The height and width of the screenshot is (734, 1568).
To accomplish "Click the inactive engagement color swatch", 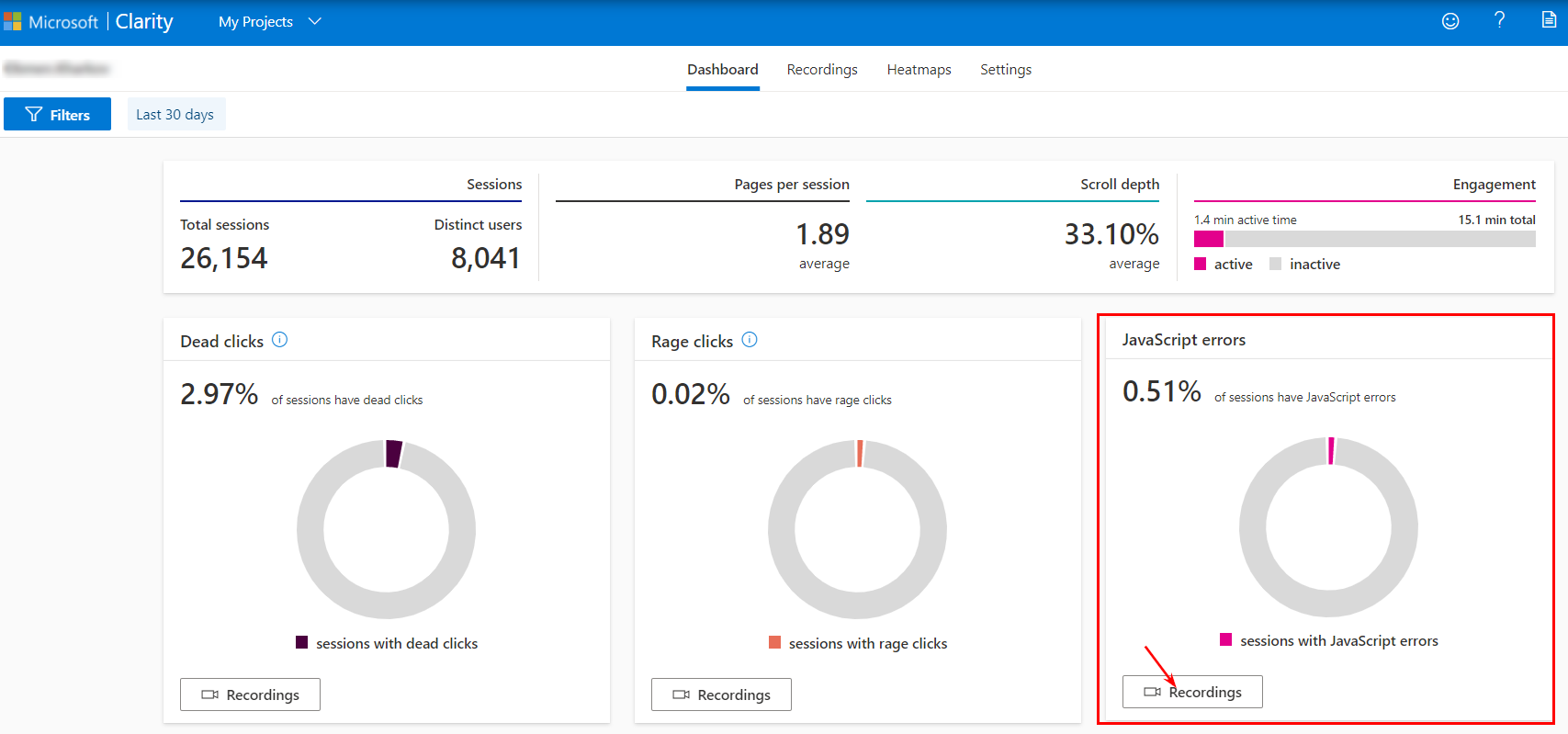I will 1275,264.
